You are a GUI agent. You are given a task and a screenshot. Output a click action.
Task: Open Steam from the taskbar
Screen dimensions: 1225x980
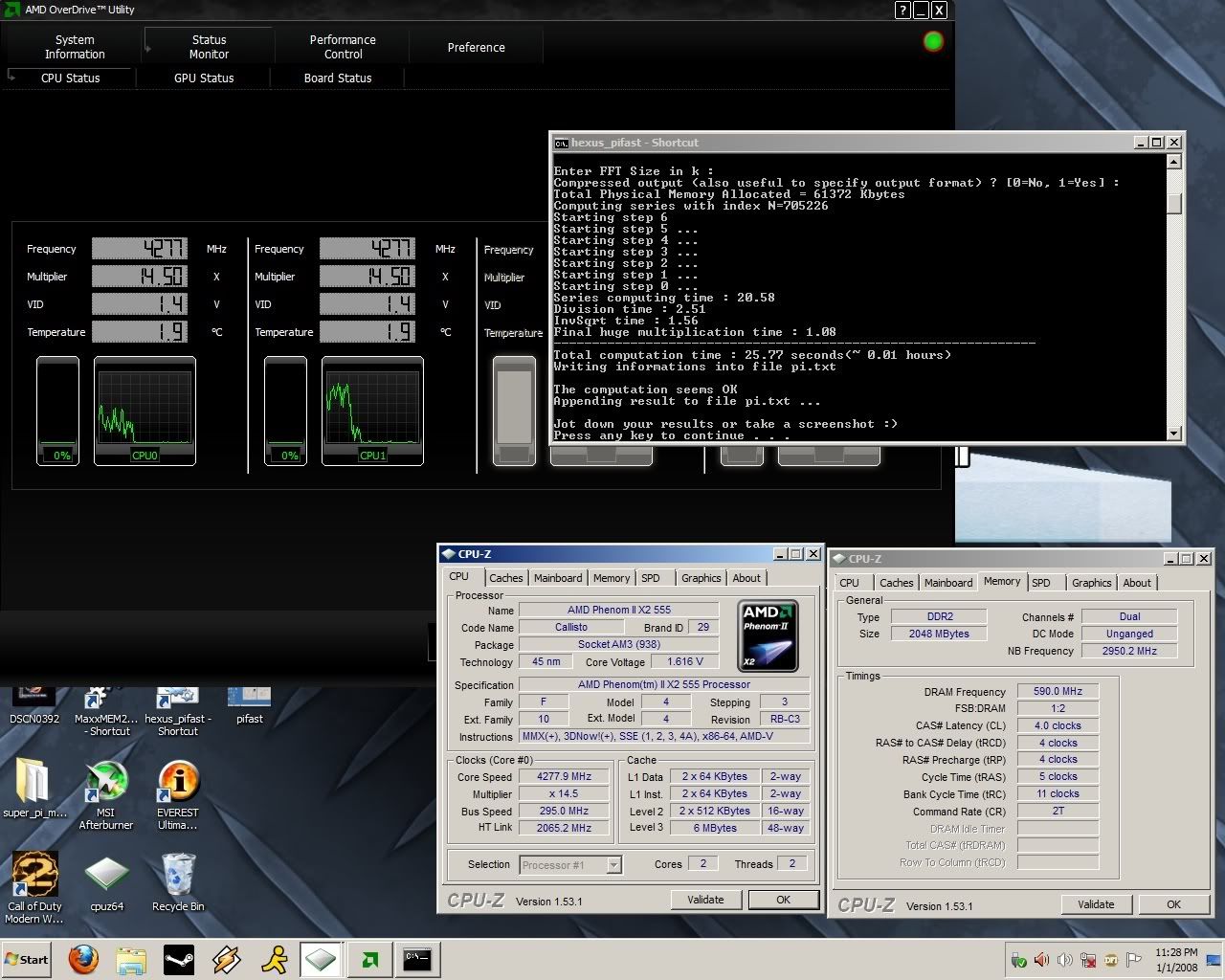pyautogui.click(x=179, y=960)
